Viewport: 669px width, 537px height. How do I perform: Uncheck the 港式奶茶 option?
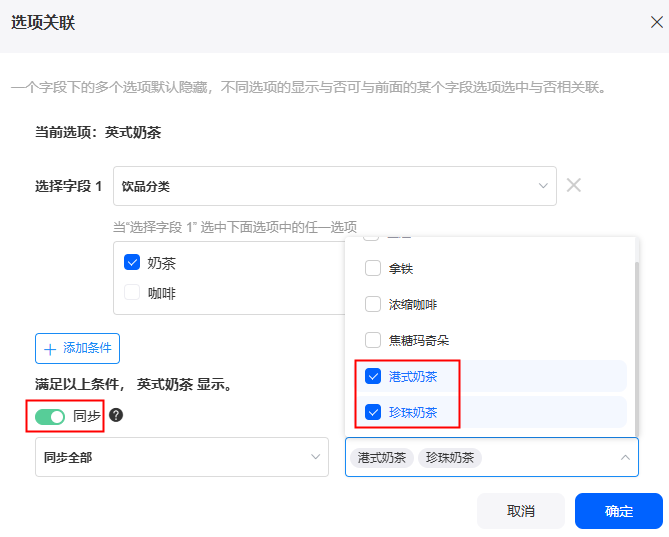click(373, 376)
